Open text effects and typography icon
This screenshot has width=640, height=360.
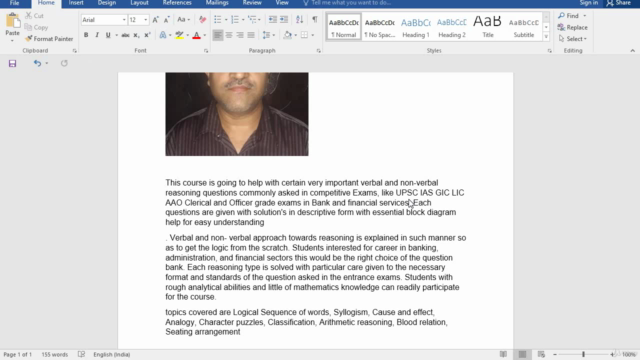click(x=163, y=35)
